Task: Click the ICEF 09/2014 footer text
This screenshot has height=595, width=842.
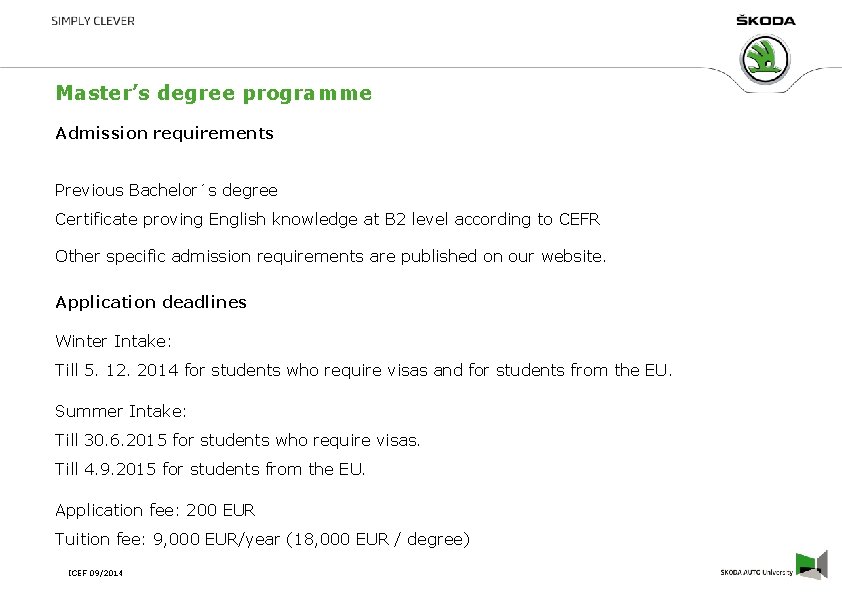Action: coord(95,572)
